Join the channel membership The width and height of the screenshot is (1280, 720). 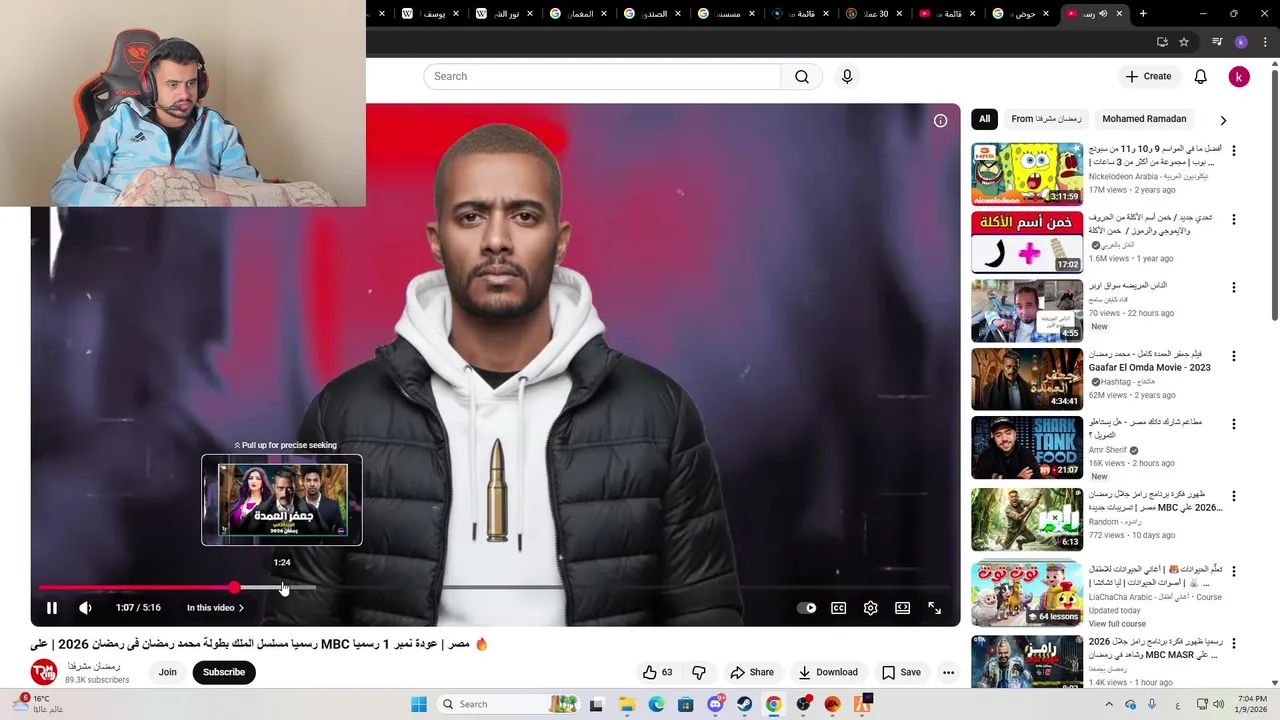168,672
